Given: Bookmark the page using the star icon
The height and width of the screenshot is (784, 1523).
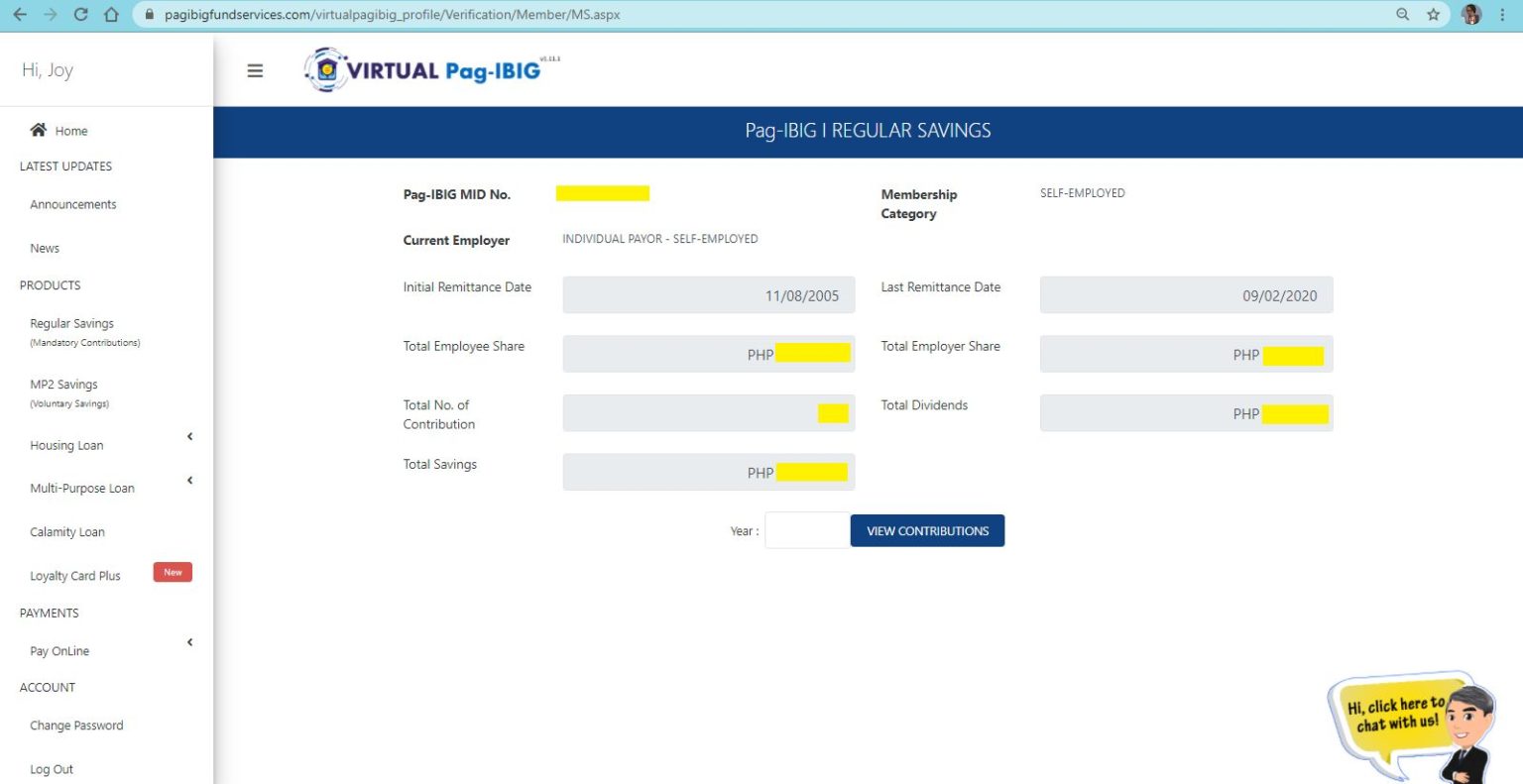Looking at the screenshot, I should [1432, 14].
